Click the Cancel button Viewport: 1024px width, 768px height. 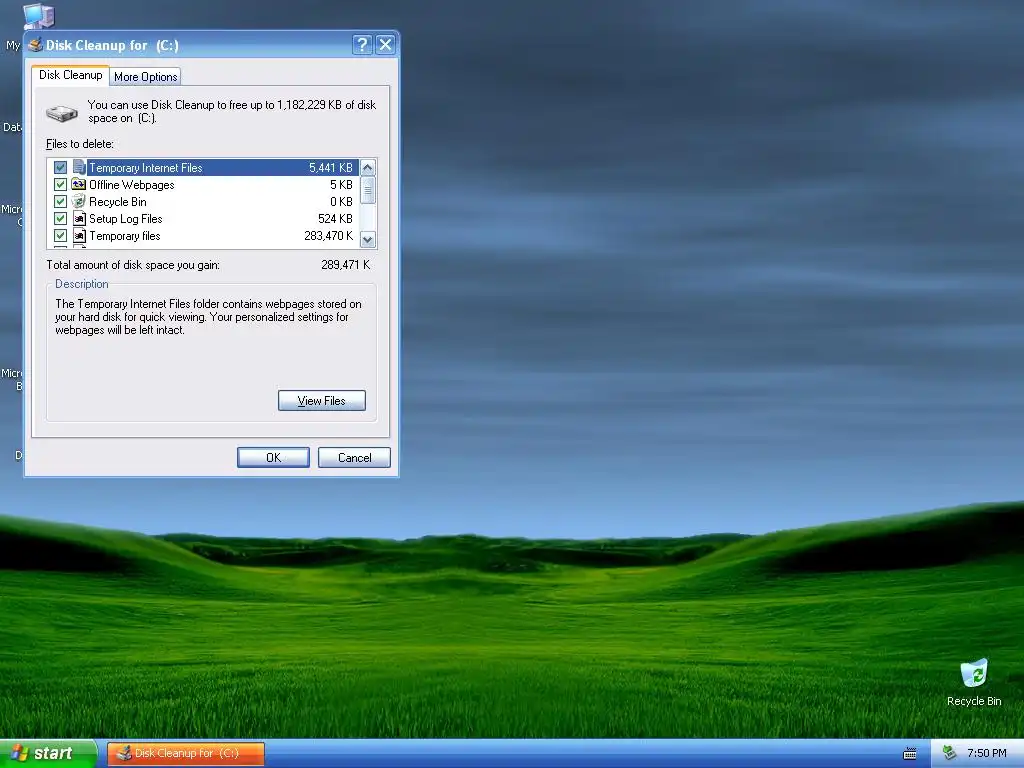355,457
